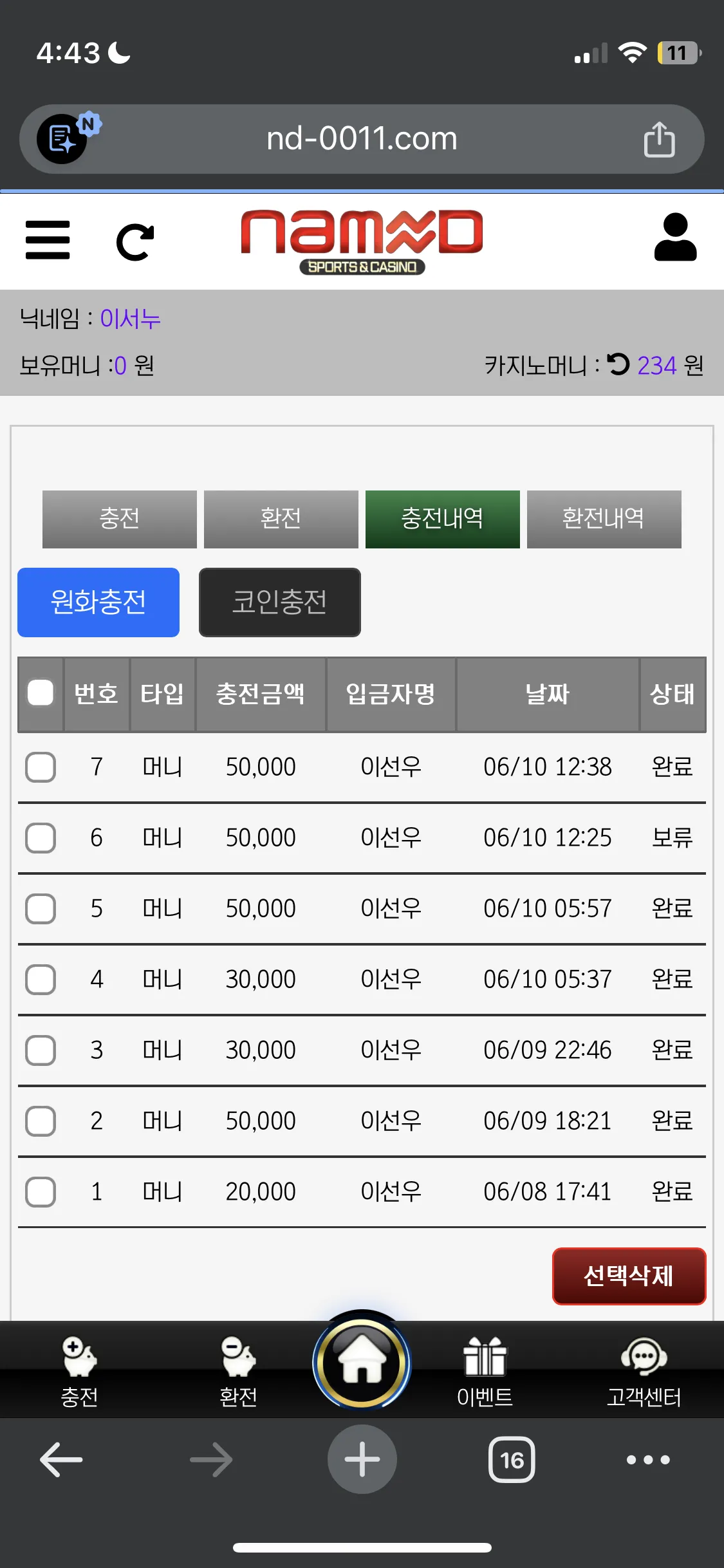Click the 선택삭제 delete button

coord(629,1276)
